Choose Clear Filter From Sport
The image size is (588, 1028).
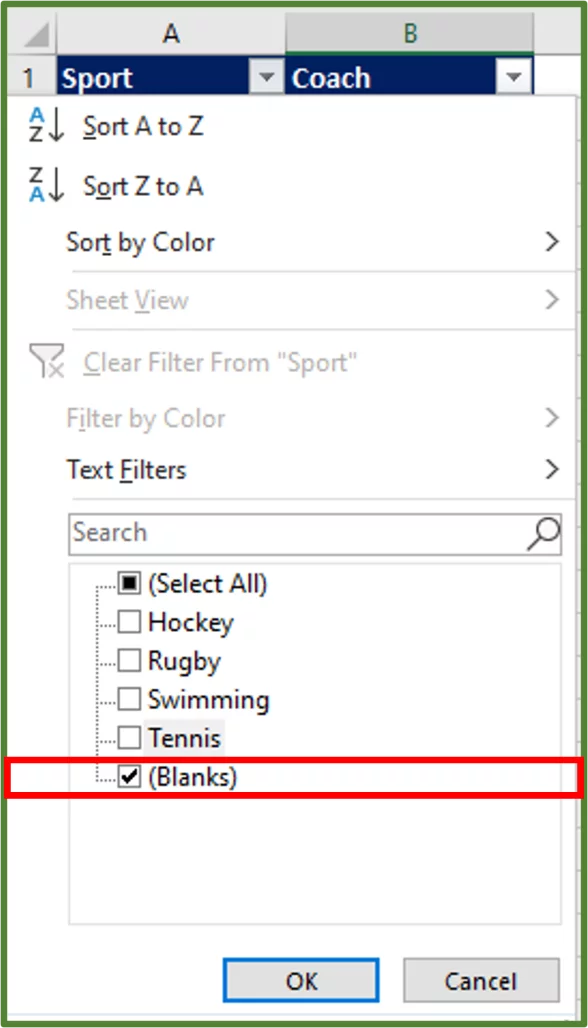(x=220, y=362)
